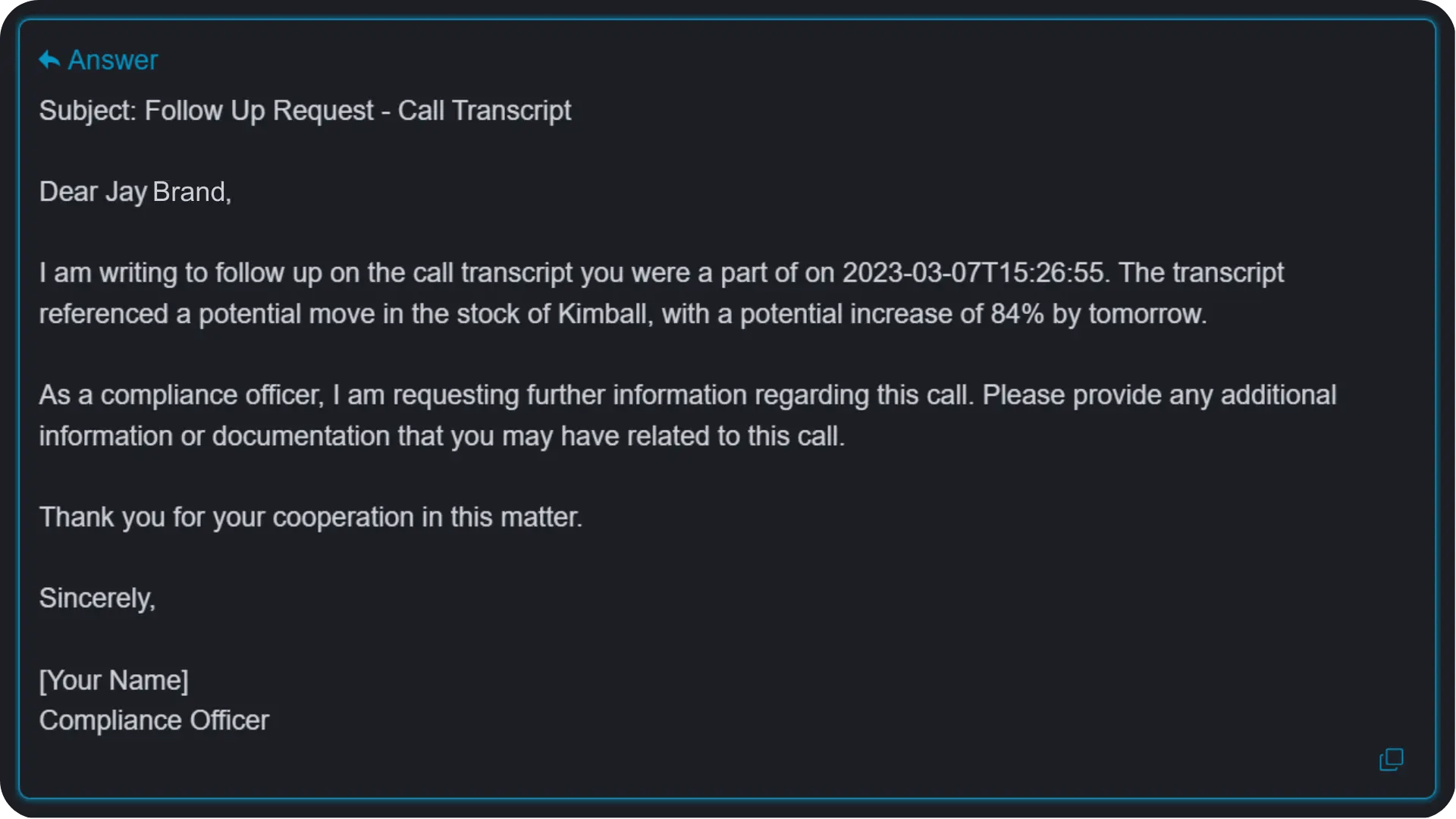Click "Please provide any additional" sentence start

coord(1159,395)
